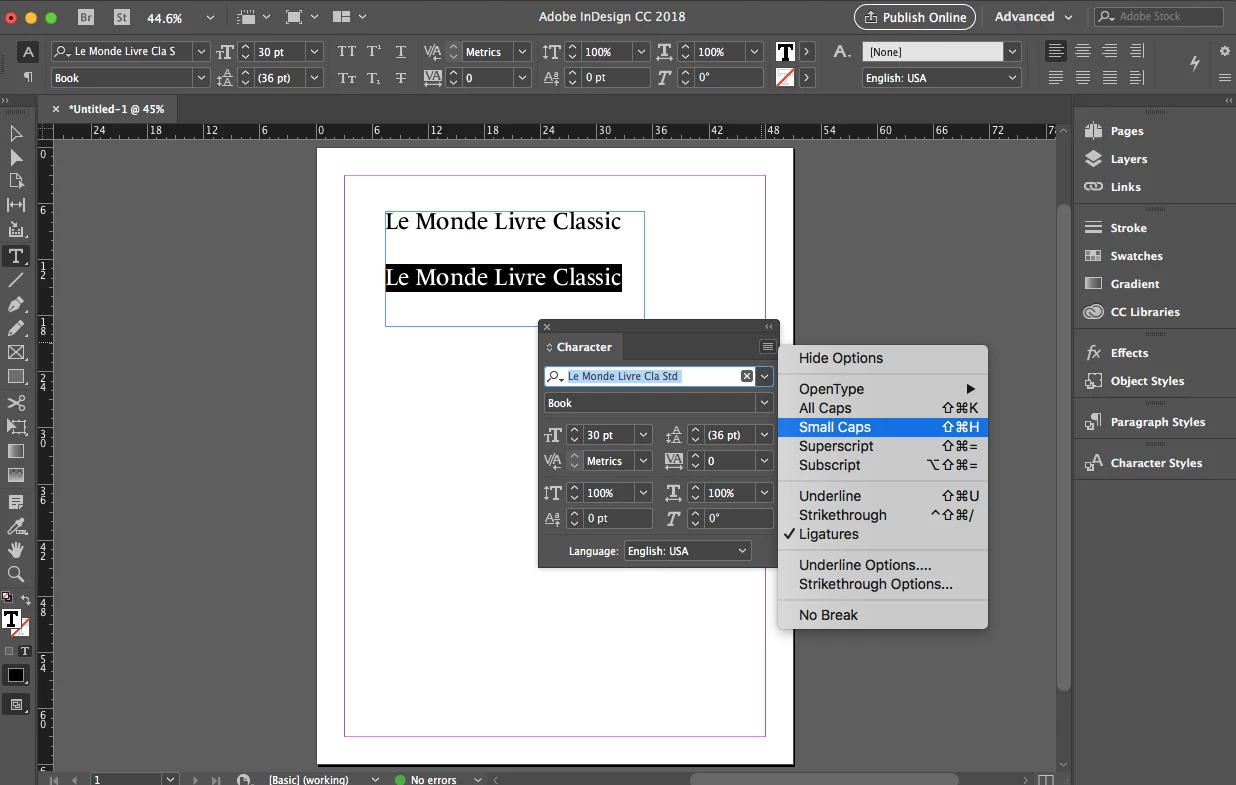
Task: Click the Adobe Stock search field
Action: [x=1160, y=17]
